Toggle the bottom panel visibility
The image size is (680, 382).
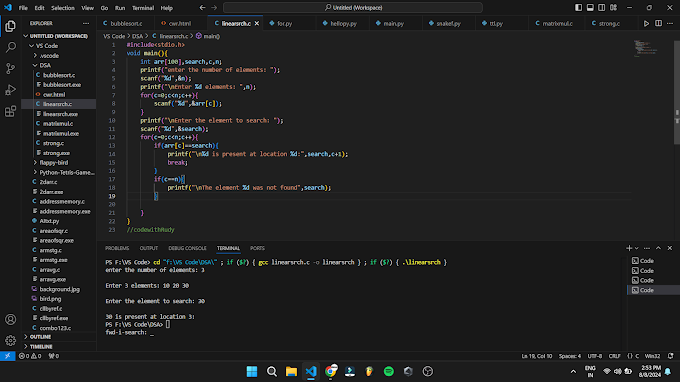click(590, 8)
